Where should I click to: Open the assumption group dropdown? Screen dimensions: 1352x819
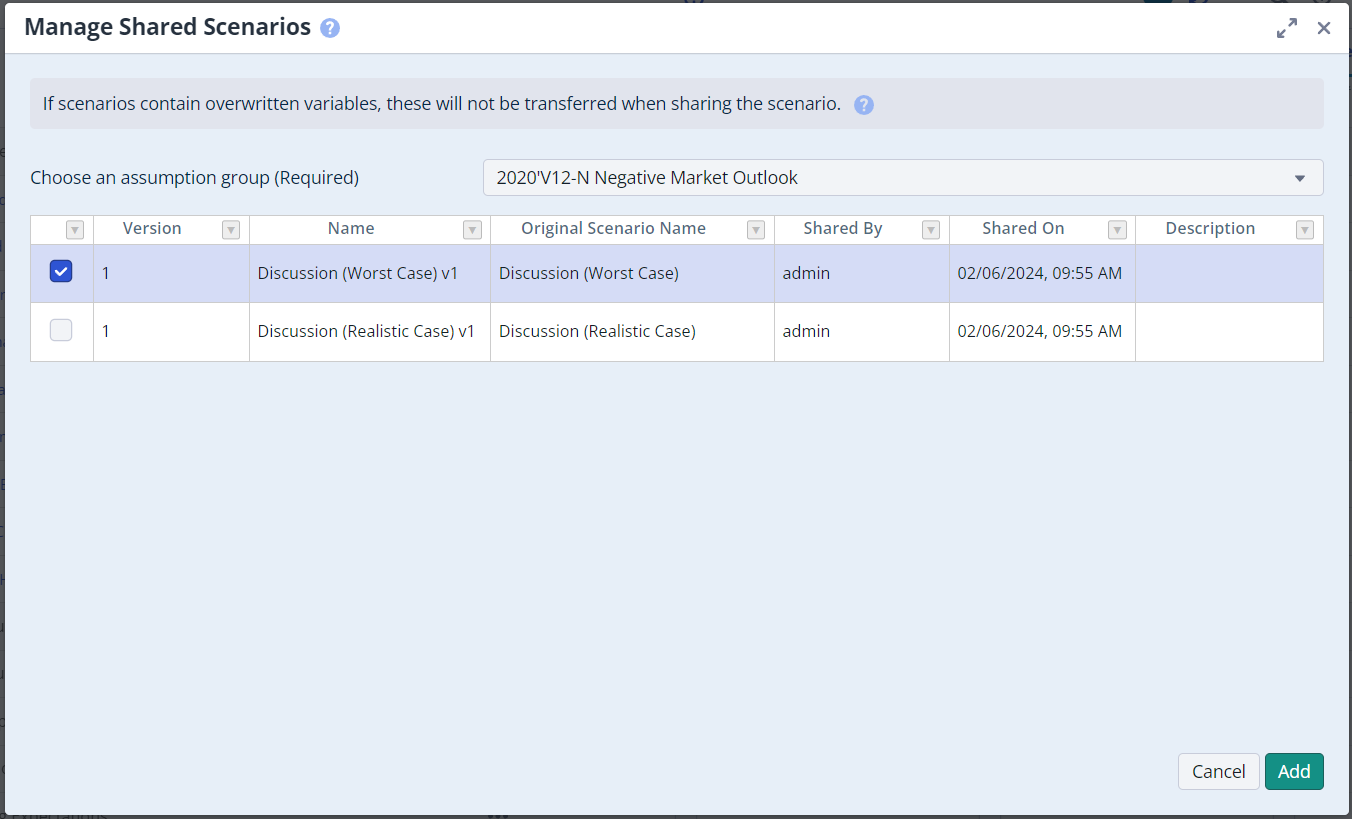pos(890,178)
